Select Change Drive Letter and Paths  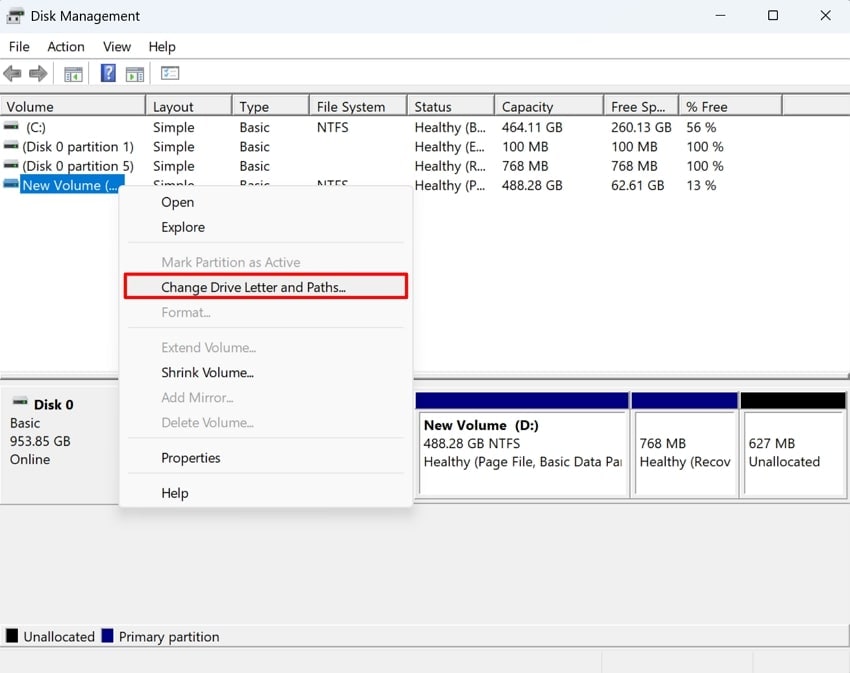pyautogui.click(x=266, y=286)
